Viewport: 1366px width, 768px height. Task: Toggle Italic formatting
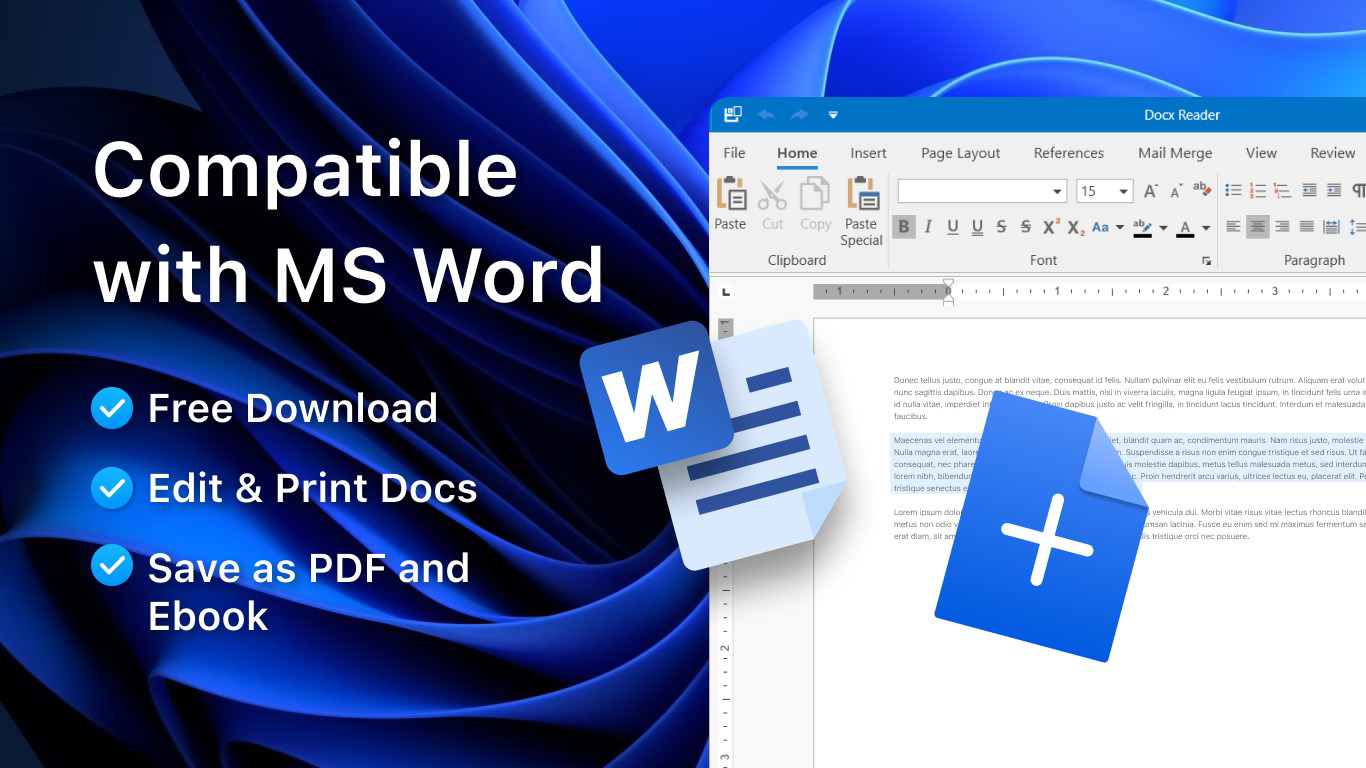[x=928, y=227]
